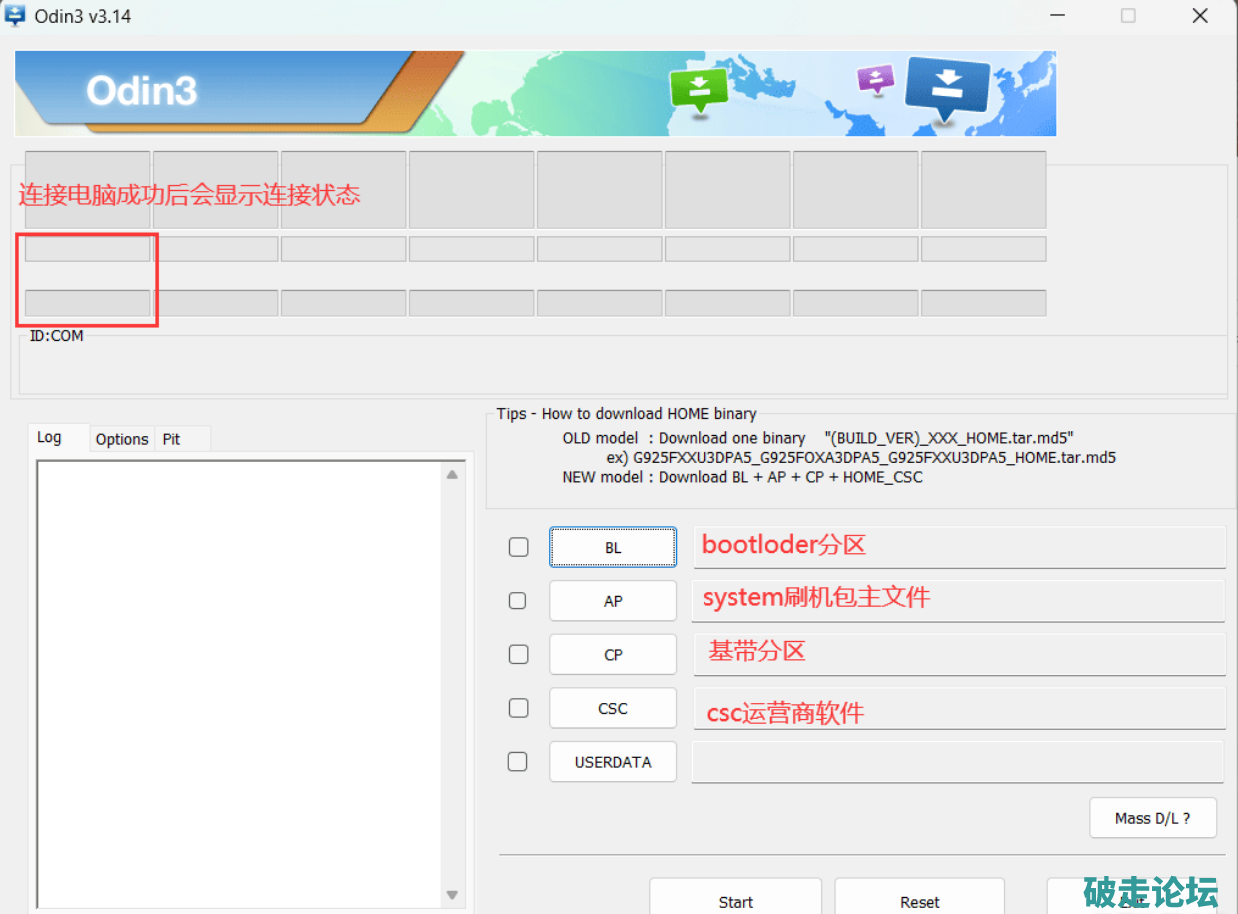Click the USERDATA file path field
This screenshot has width=1238, height=914.
957,761
